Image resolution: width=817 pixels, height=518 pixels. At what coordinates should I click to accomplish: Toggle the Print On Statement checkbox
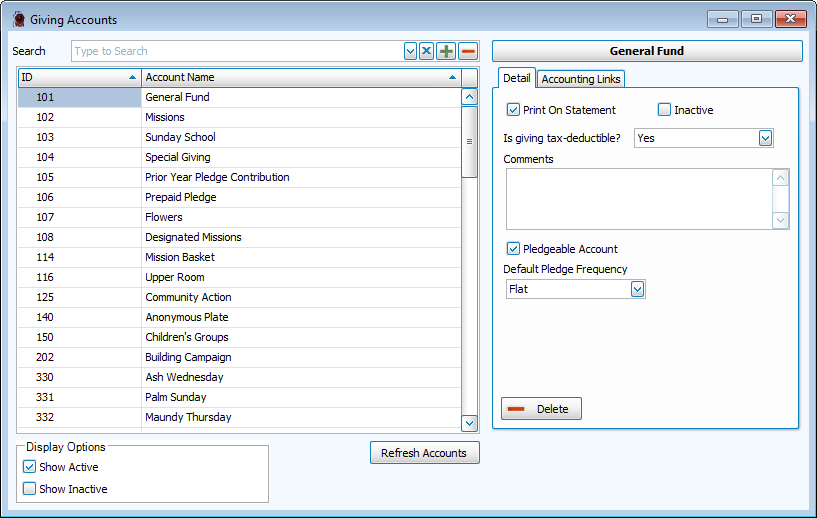point(513,110)
